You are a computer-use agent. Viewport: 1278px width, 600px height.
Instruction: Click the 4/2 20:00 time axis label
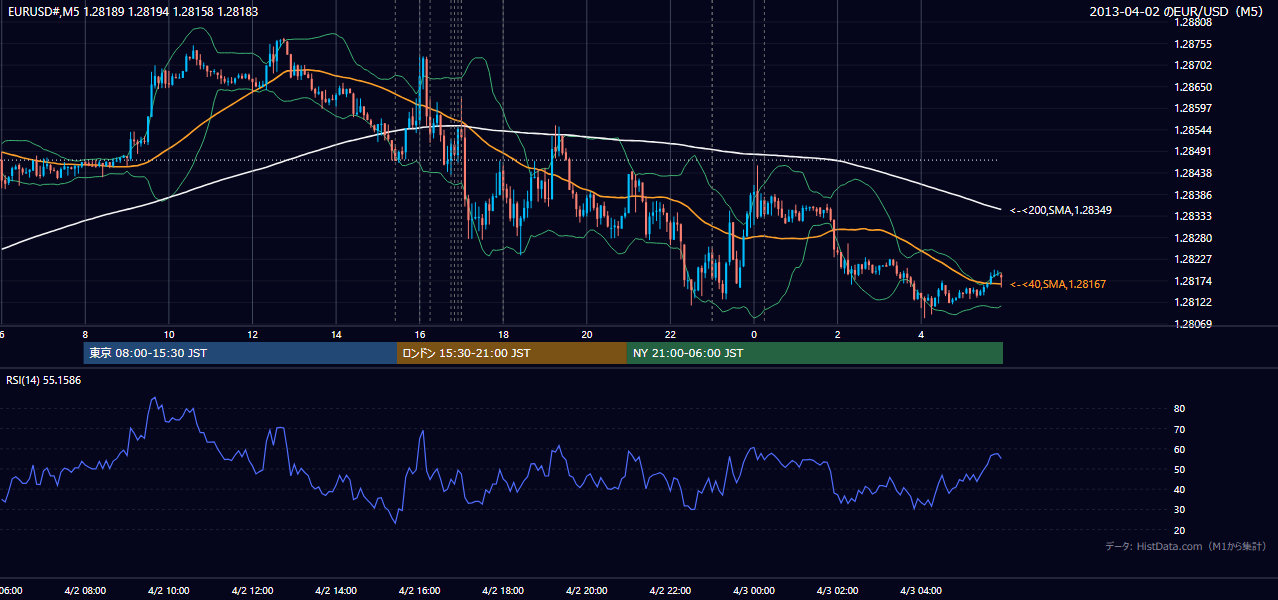[x=586, y=591]
